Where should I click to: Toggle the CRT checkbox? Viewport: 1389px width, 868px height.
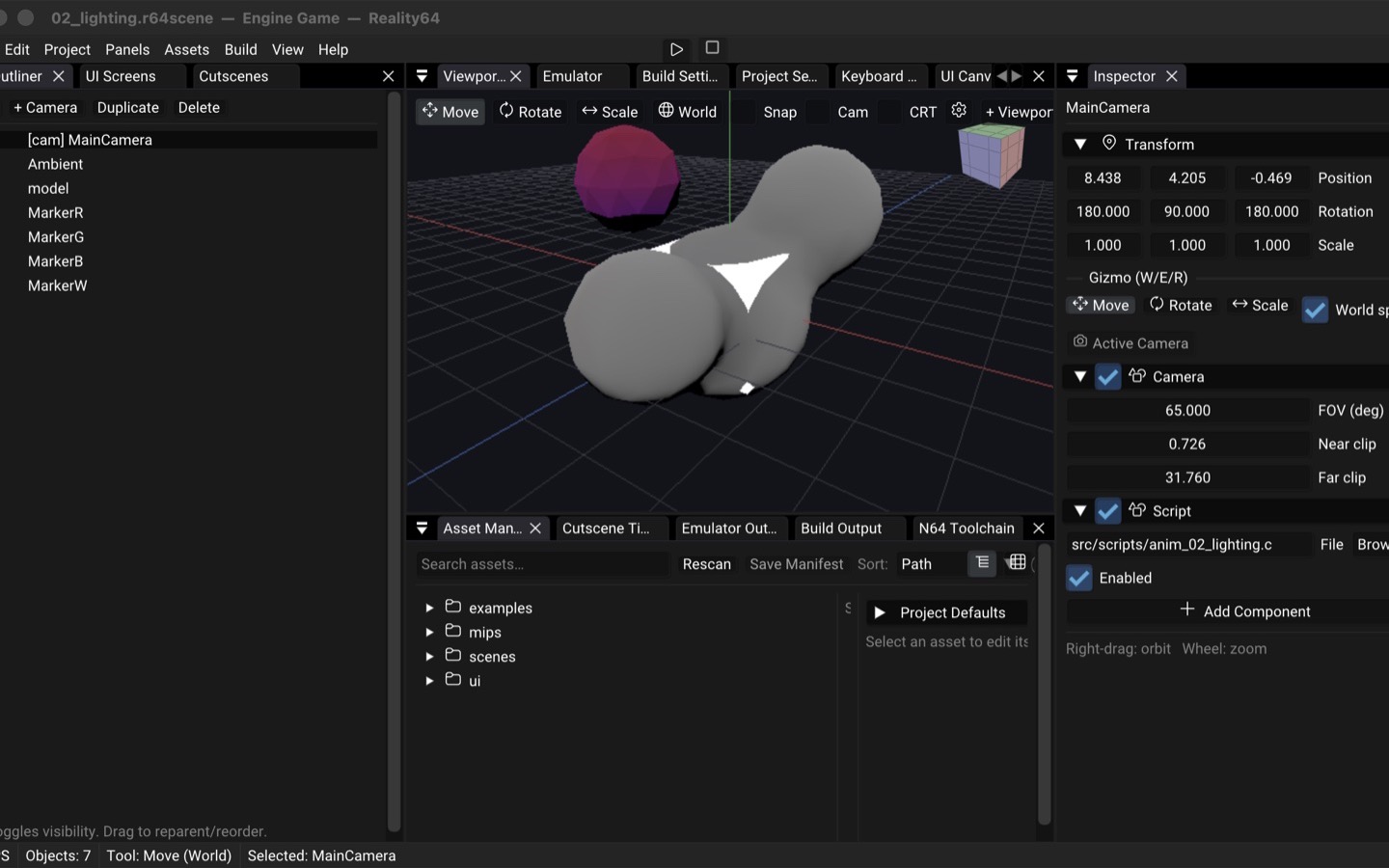tap(891, 112)
